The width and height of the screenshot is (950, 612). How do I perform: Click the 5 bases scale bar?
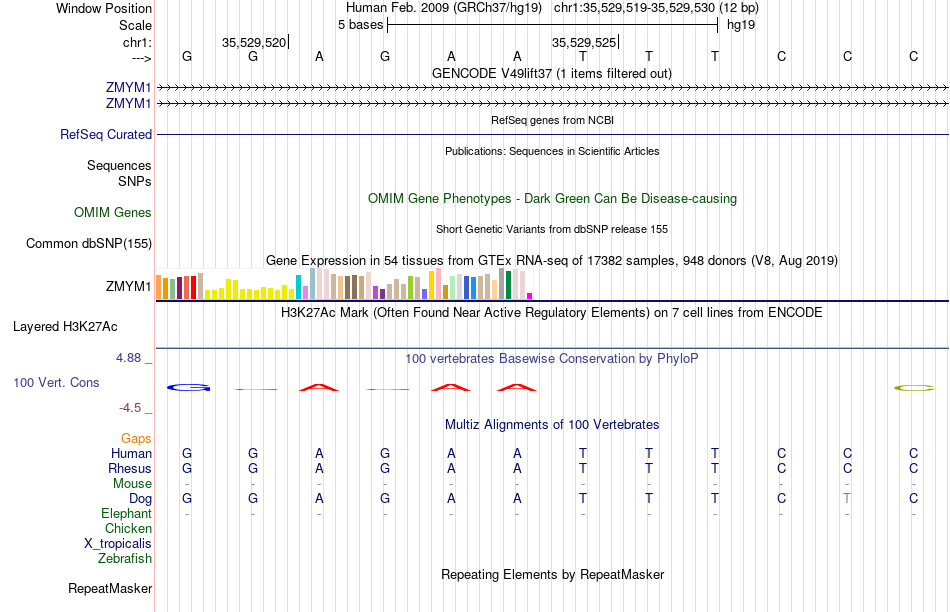tap(553, 25)
